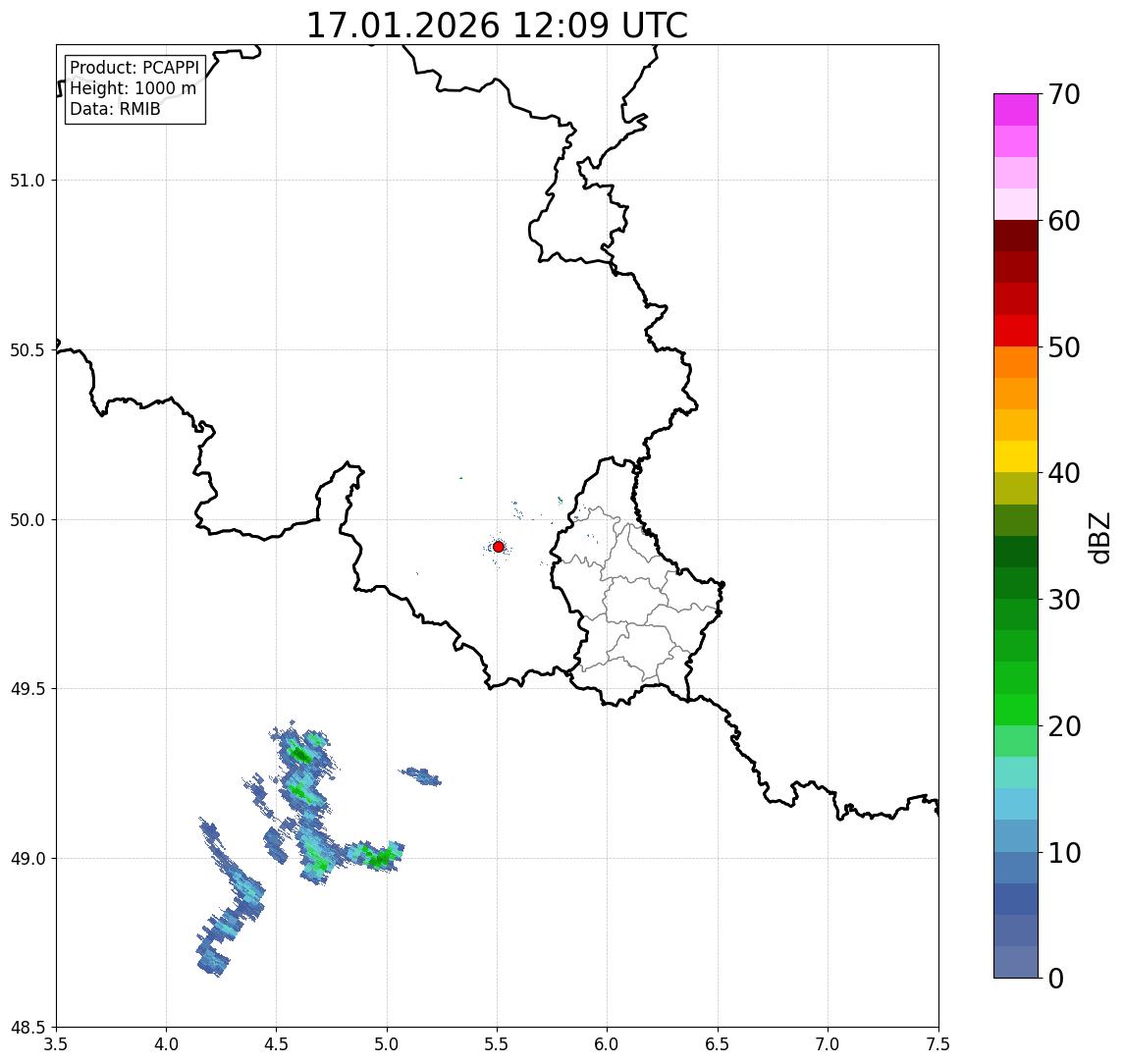Click longitude axis label 6.5
Viewport: 1124px width, 1064px height.
[x=718, y=1044]
